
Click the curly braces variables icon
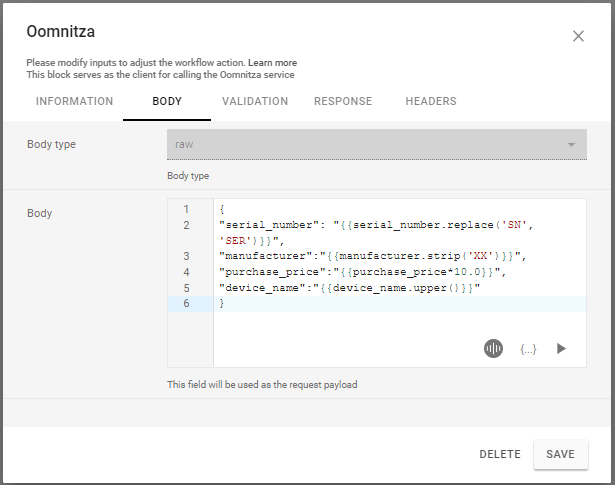point(528,349)
